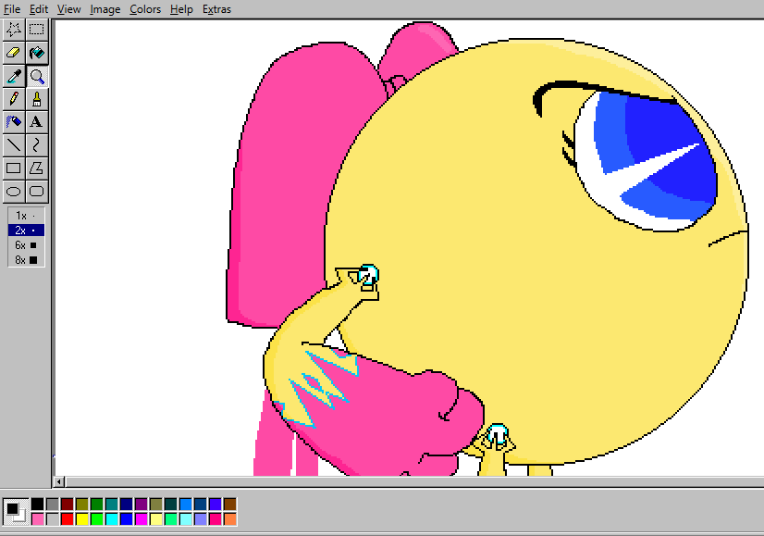This screenshot has width=764, height=536.
Task: Pick the sky blue swatch in top row
Action: click(186, 504)
